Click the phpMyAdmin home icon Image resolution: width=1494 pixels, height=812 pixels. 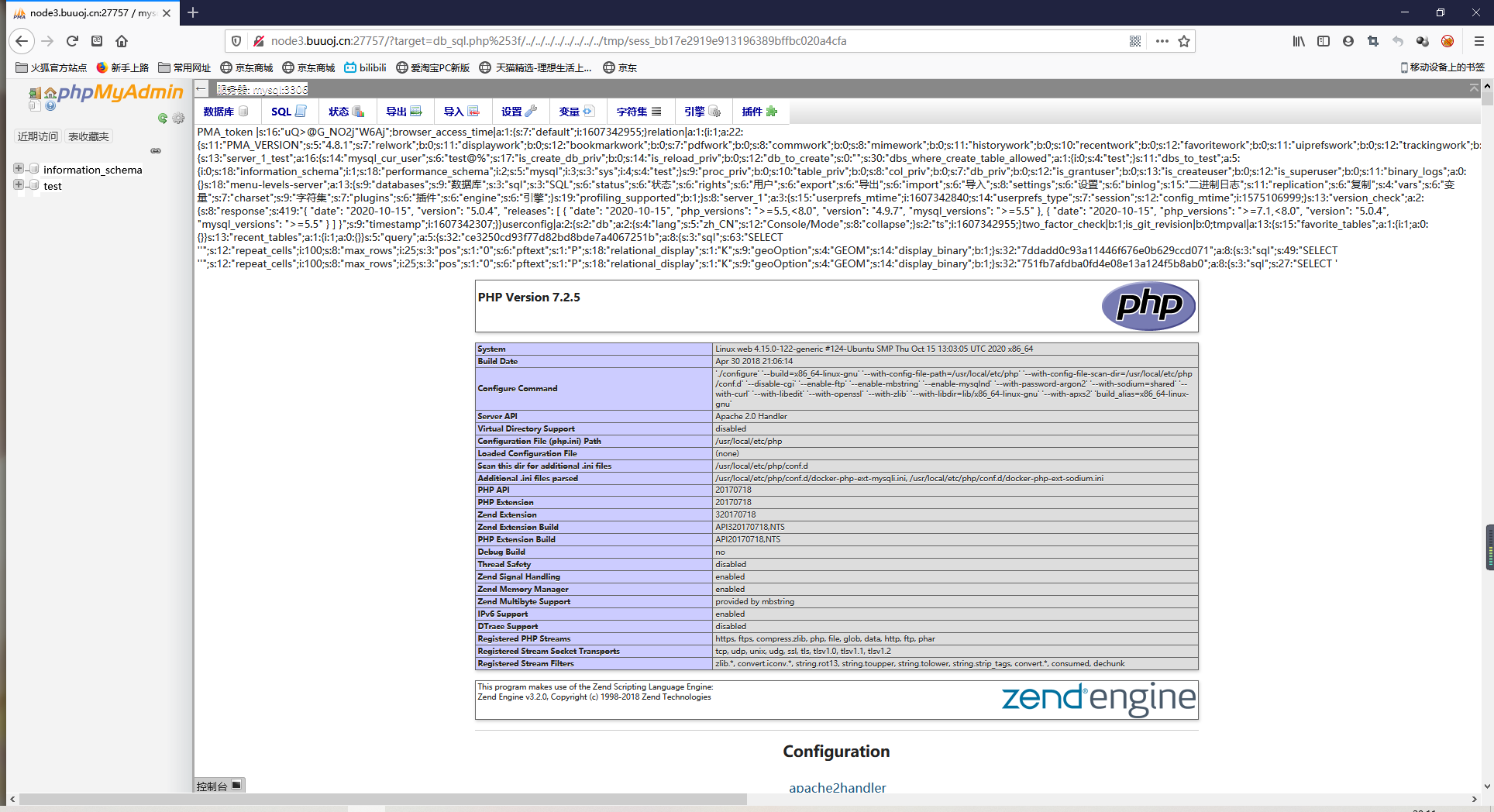click(x=50, y=94)
